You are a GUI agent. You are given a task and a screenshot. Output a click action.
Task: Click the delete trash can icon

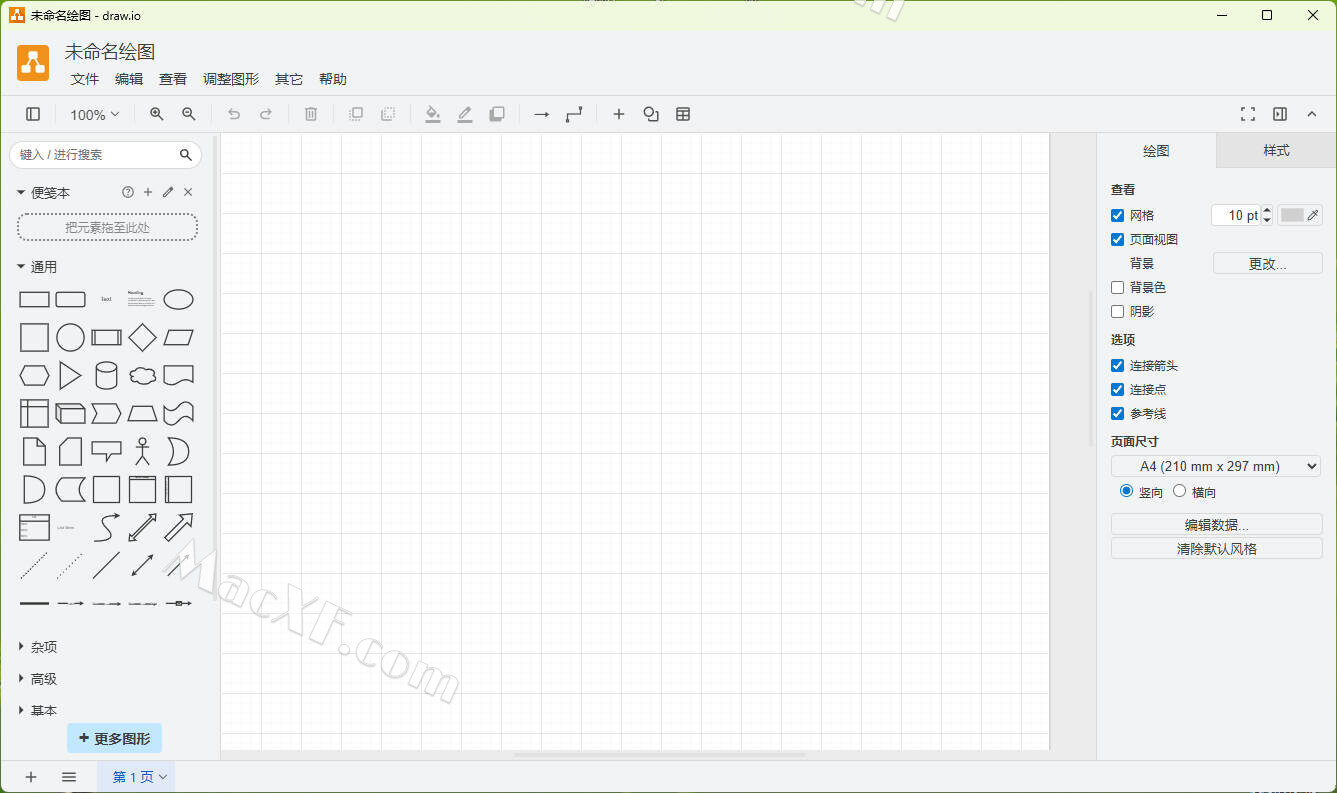pos(311,114)
